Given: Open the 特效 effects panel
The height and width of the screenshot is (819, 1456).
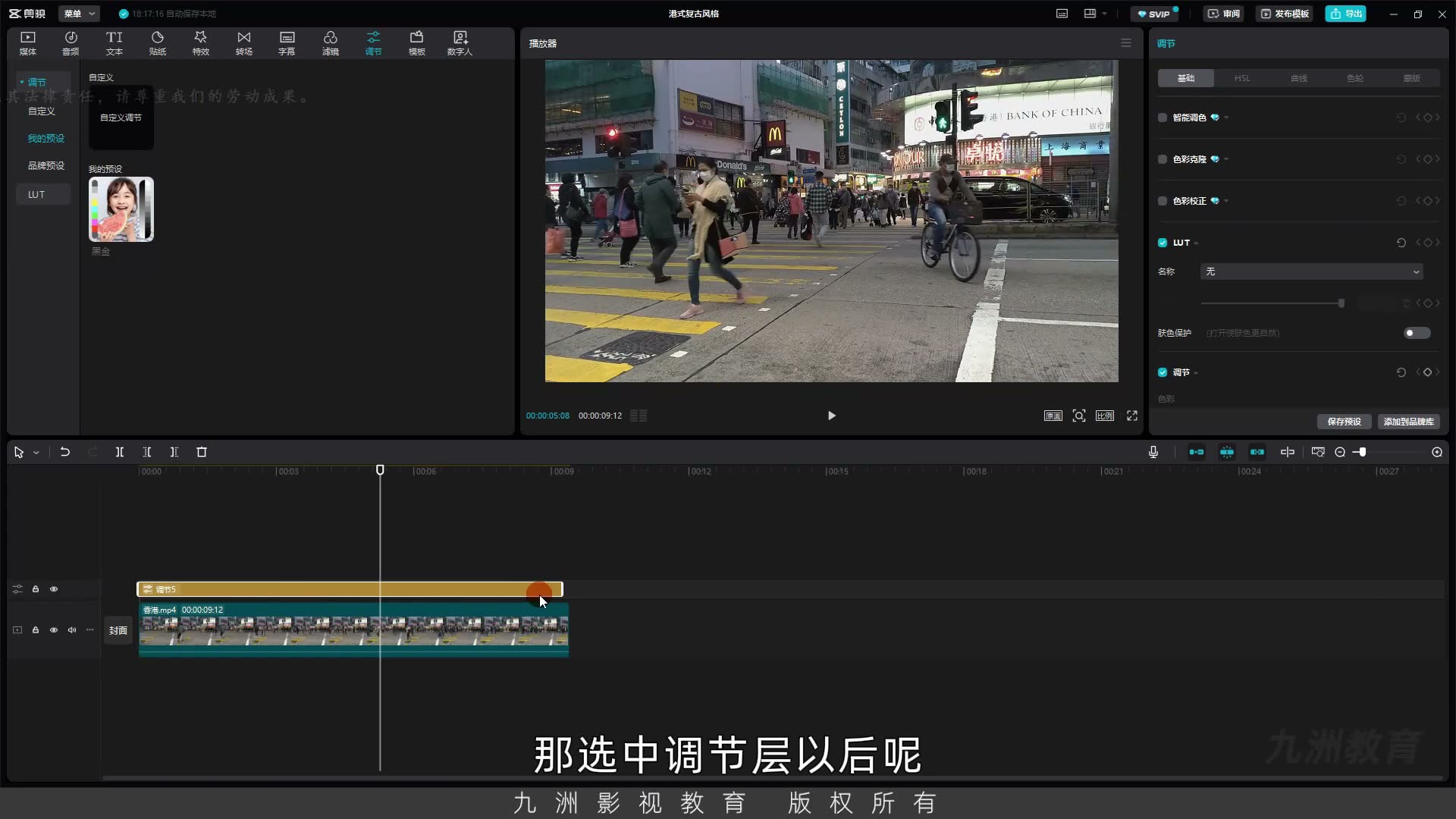Looking at the screenshot, I should click(x=201, y=43).
